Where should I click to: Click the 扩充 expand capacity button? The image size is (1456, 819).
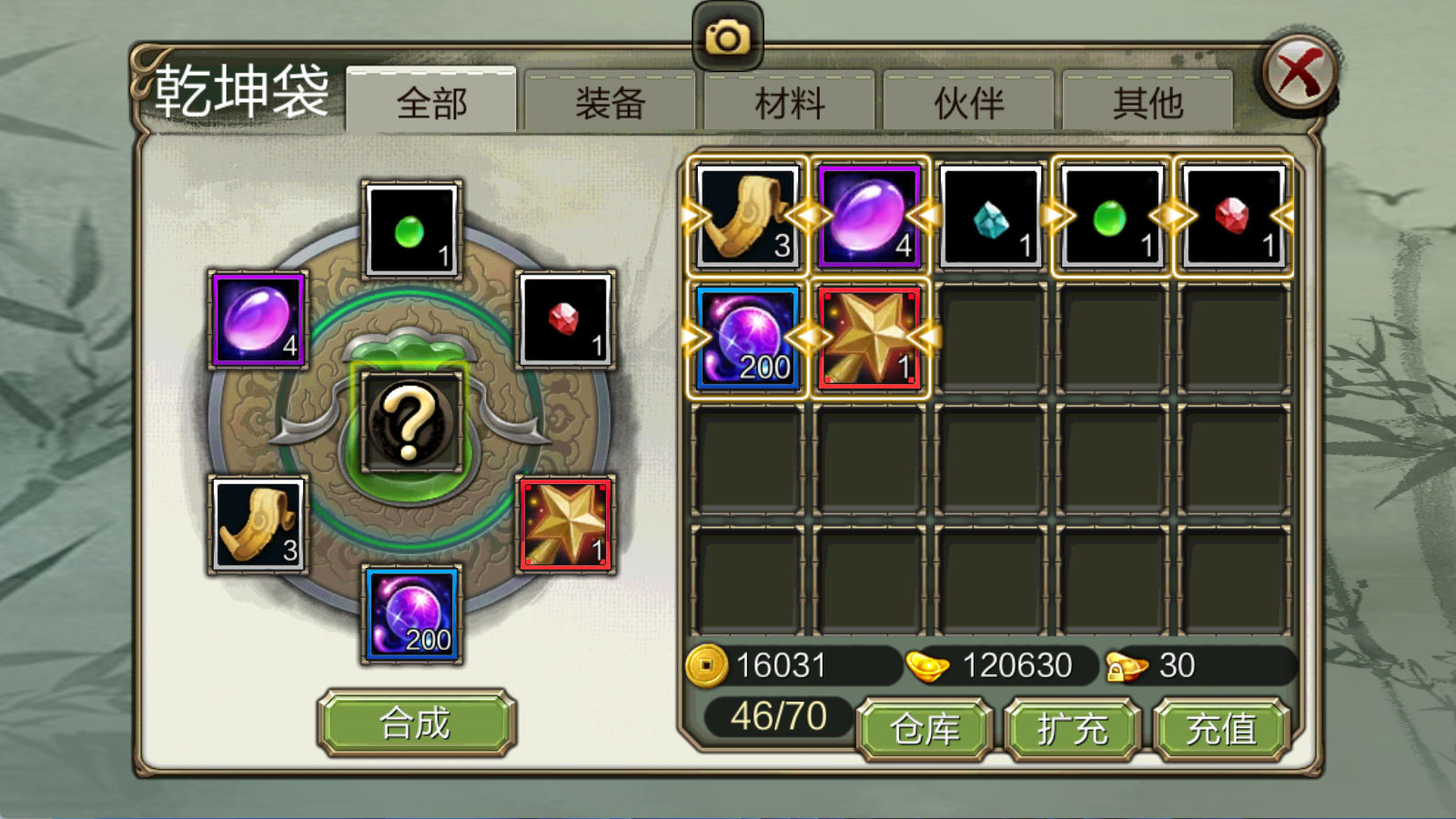pos(1072,729)
